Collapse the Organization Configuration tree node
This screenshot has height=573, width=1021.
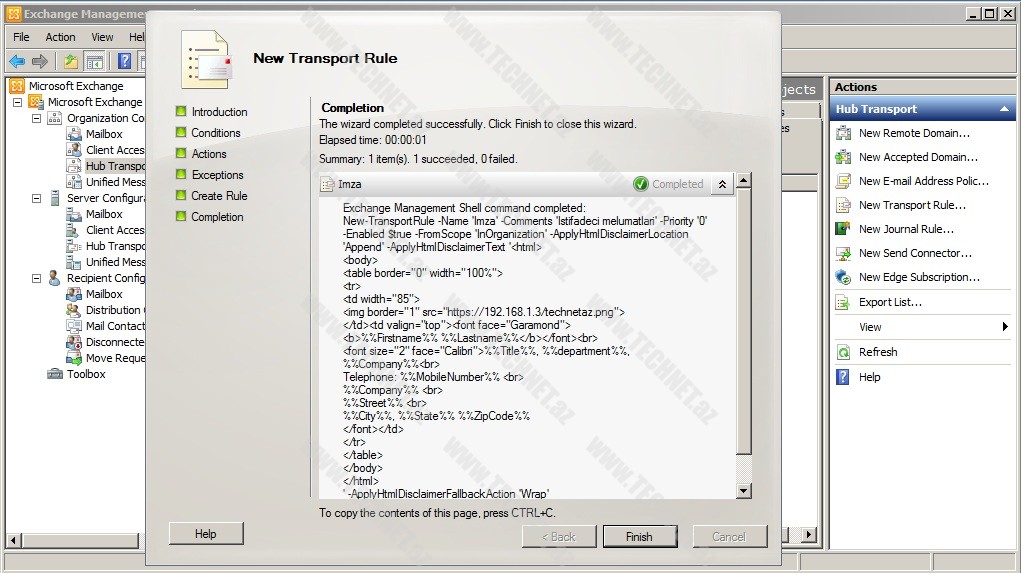(37, 118)
